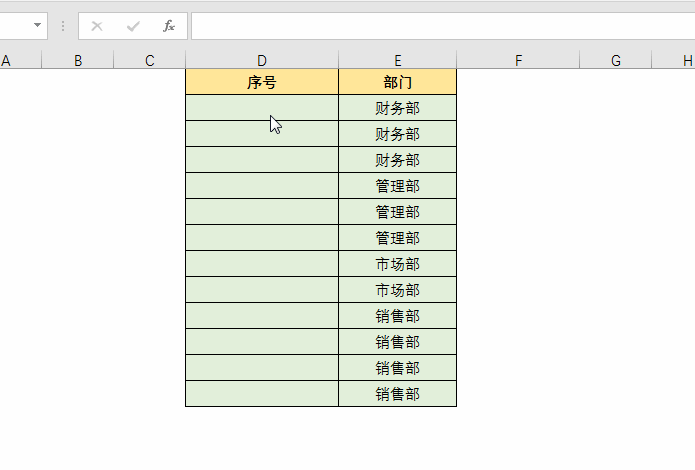The height and width of the screenshot is (470, 695).
Task: Select the second 市场部 cell
Action: click(398, 290)
